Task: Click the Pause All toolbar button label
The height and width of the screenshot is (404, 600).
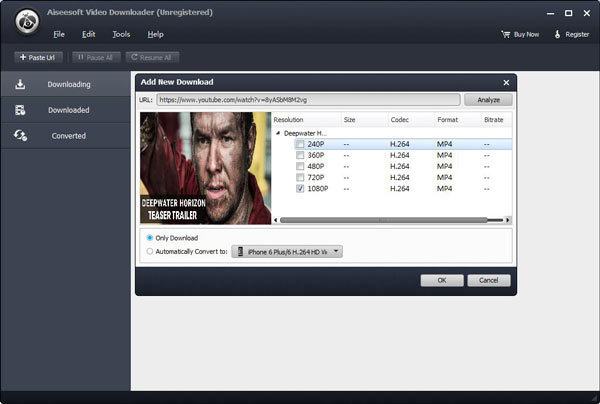Action: 99,58
